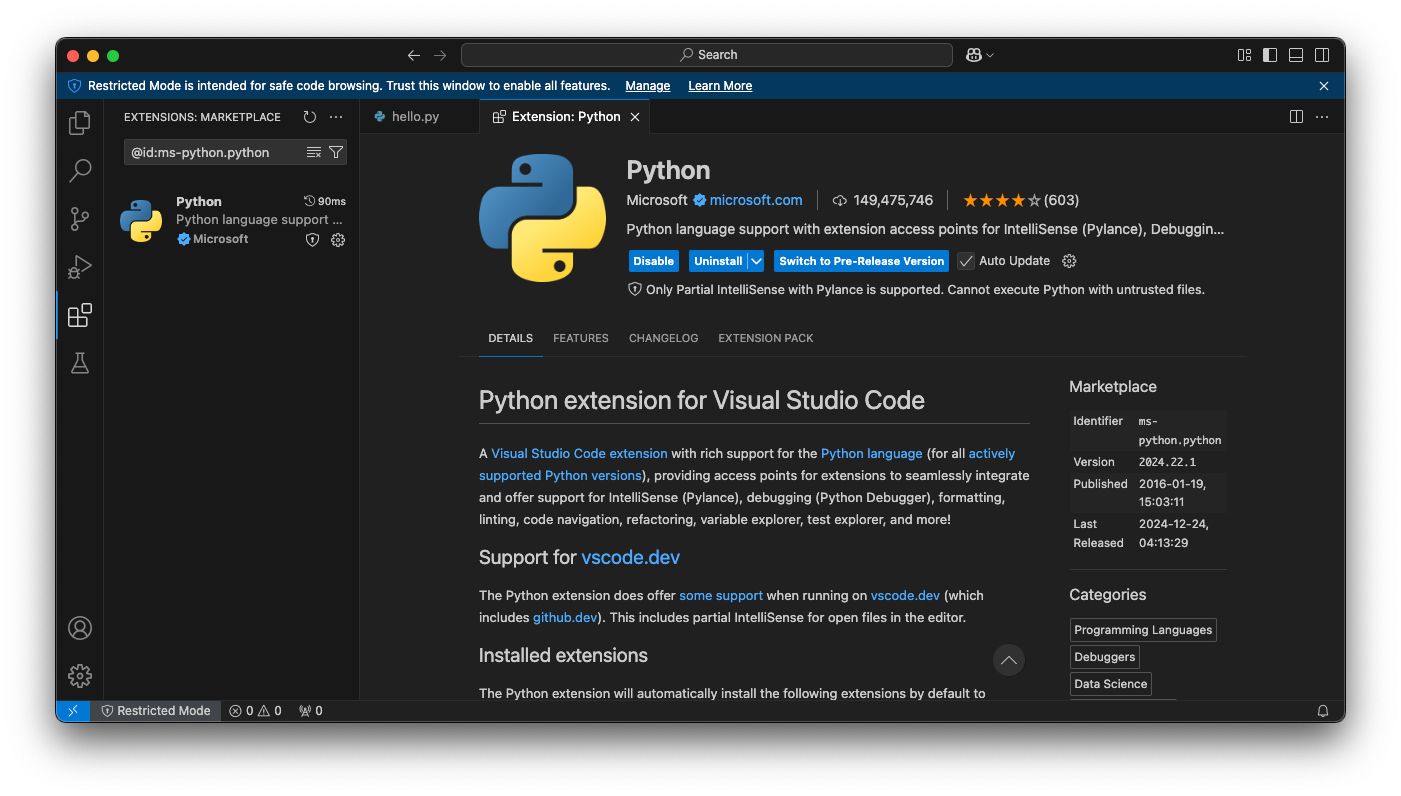This screenshot has height=796, width=1401.
Task: Click the title bar Search box
Action: click(x=707, y=55)
